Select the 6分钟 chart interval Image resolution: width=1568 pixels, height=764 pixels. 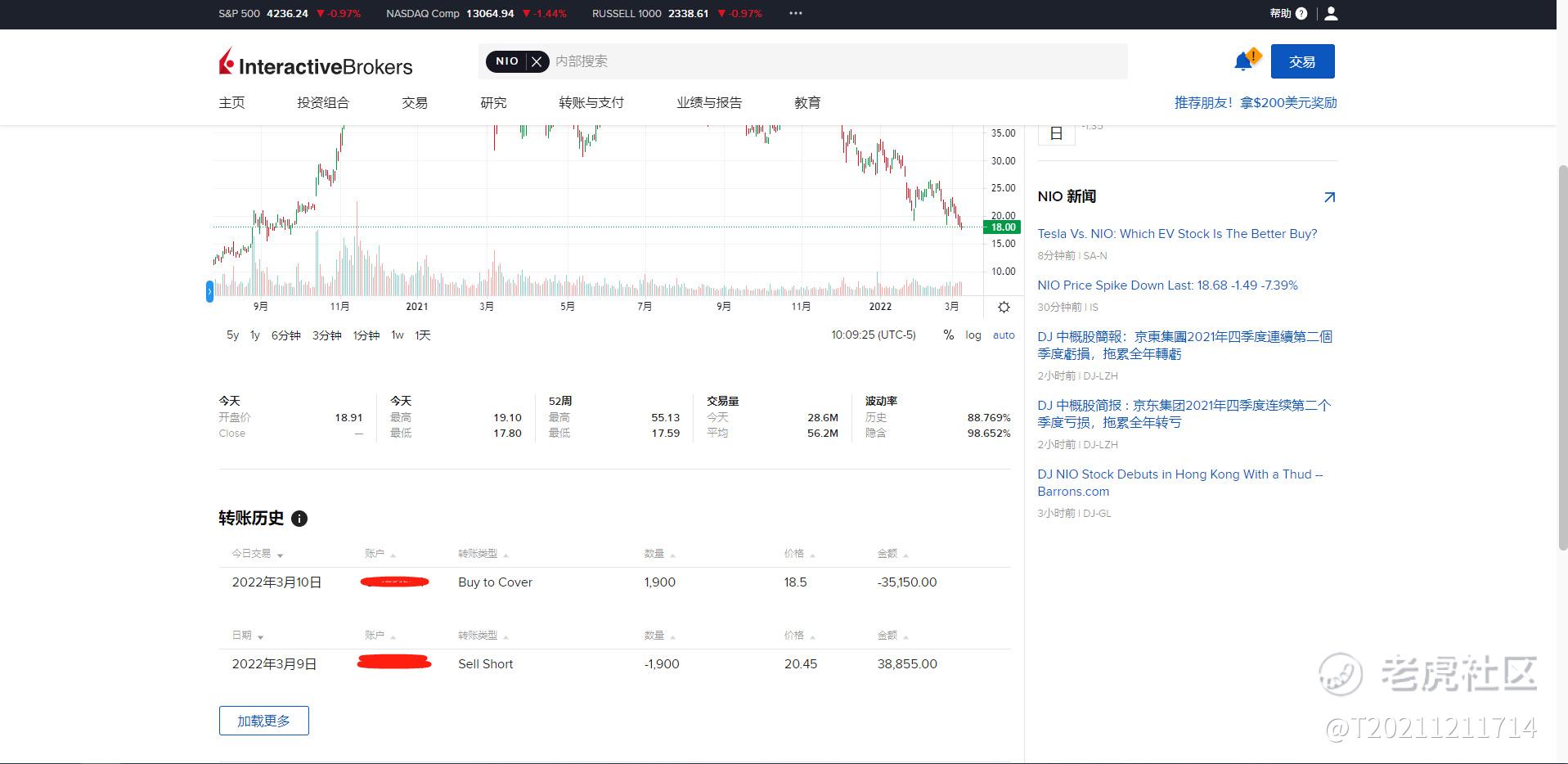(x=286, y=335)
